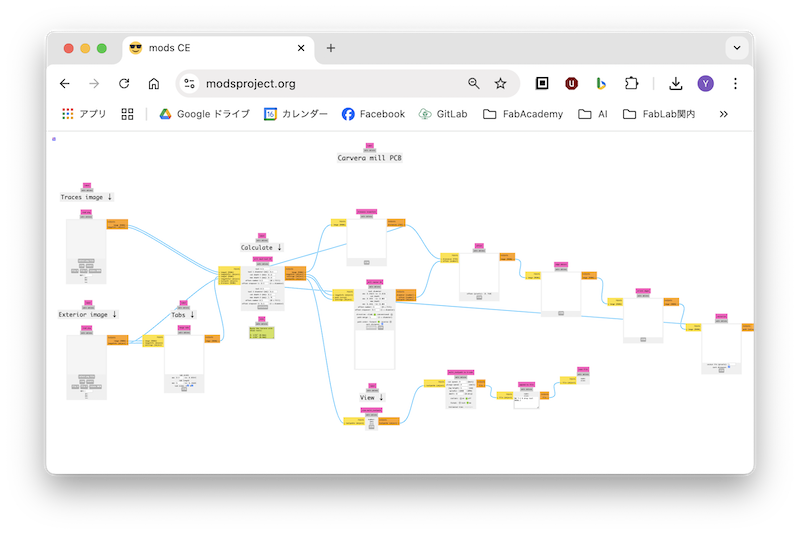
Task: Open the purple Y profile avatar
Action: [706, 84]
